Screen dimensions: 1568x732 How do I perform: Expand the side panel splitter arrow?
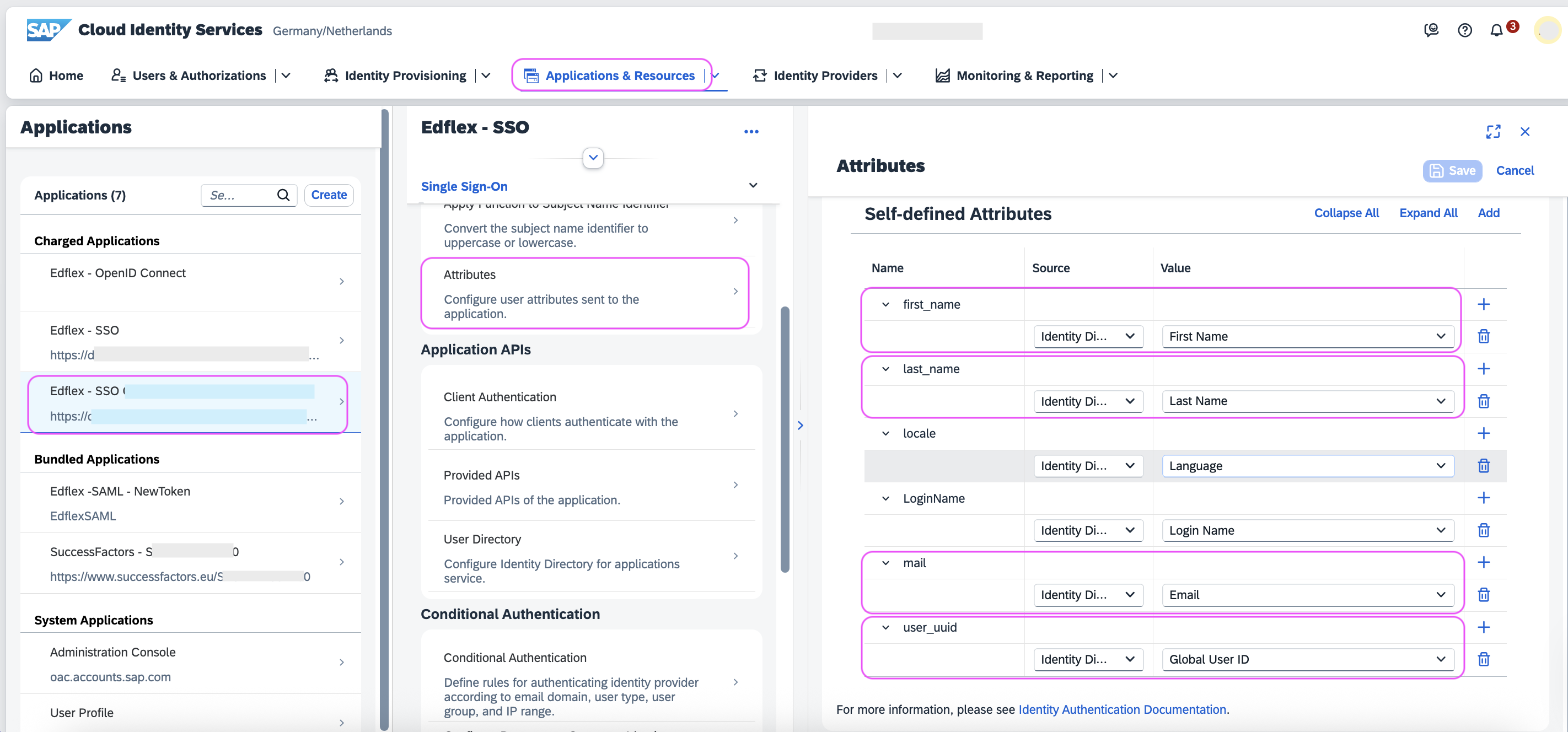(x=800, y=426)
